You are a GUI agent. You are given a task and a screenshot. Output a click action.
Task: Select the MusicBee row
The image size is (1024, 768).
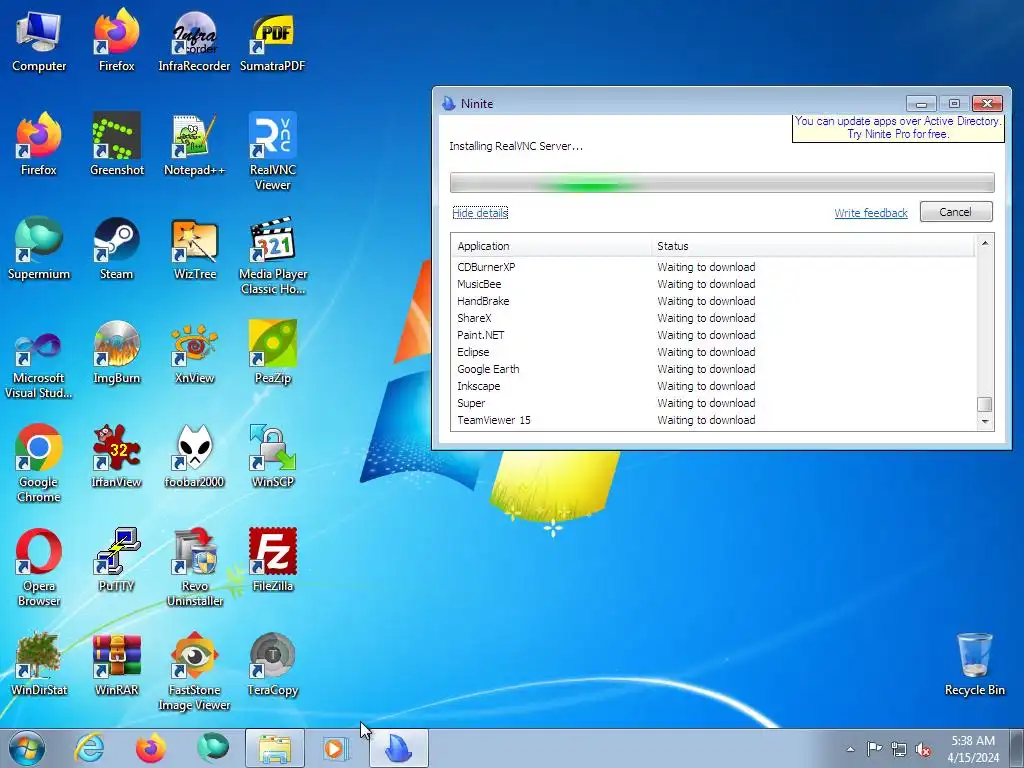[x=713, y=284]
